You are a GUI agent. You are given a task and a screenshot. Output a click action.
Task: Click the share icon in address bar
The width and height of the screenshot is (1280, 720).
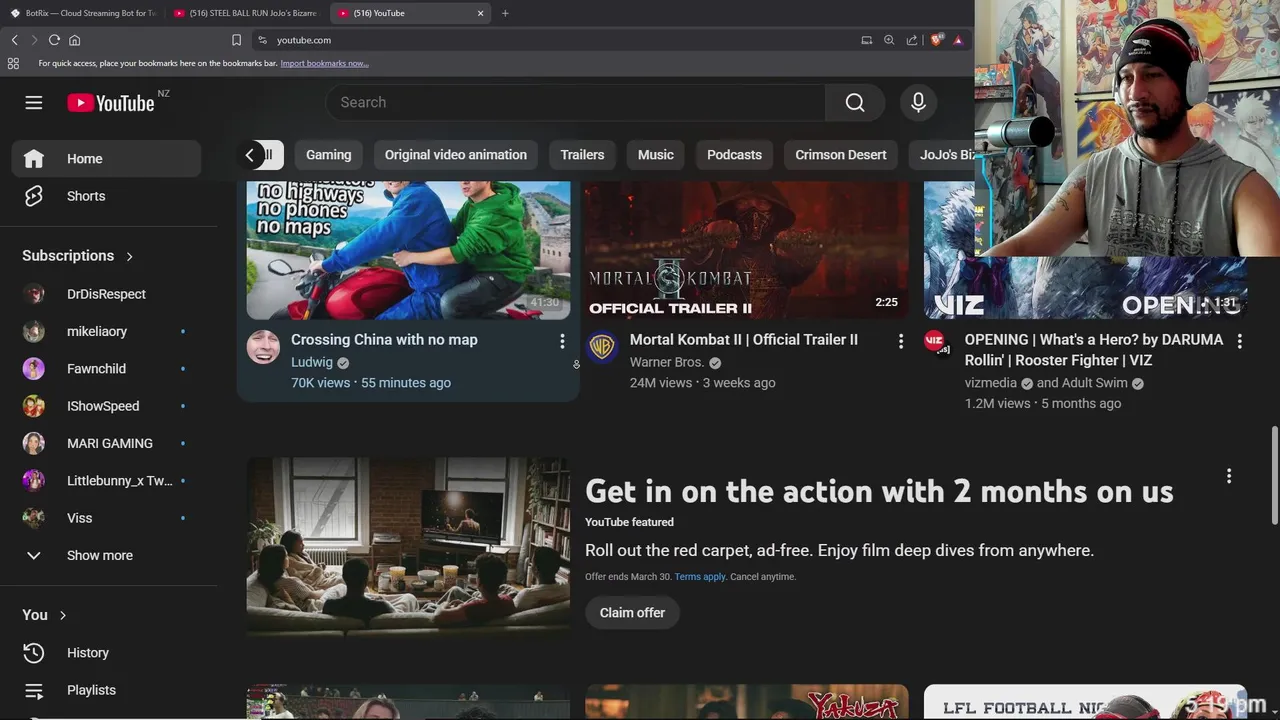click(912, 40)
